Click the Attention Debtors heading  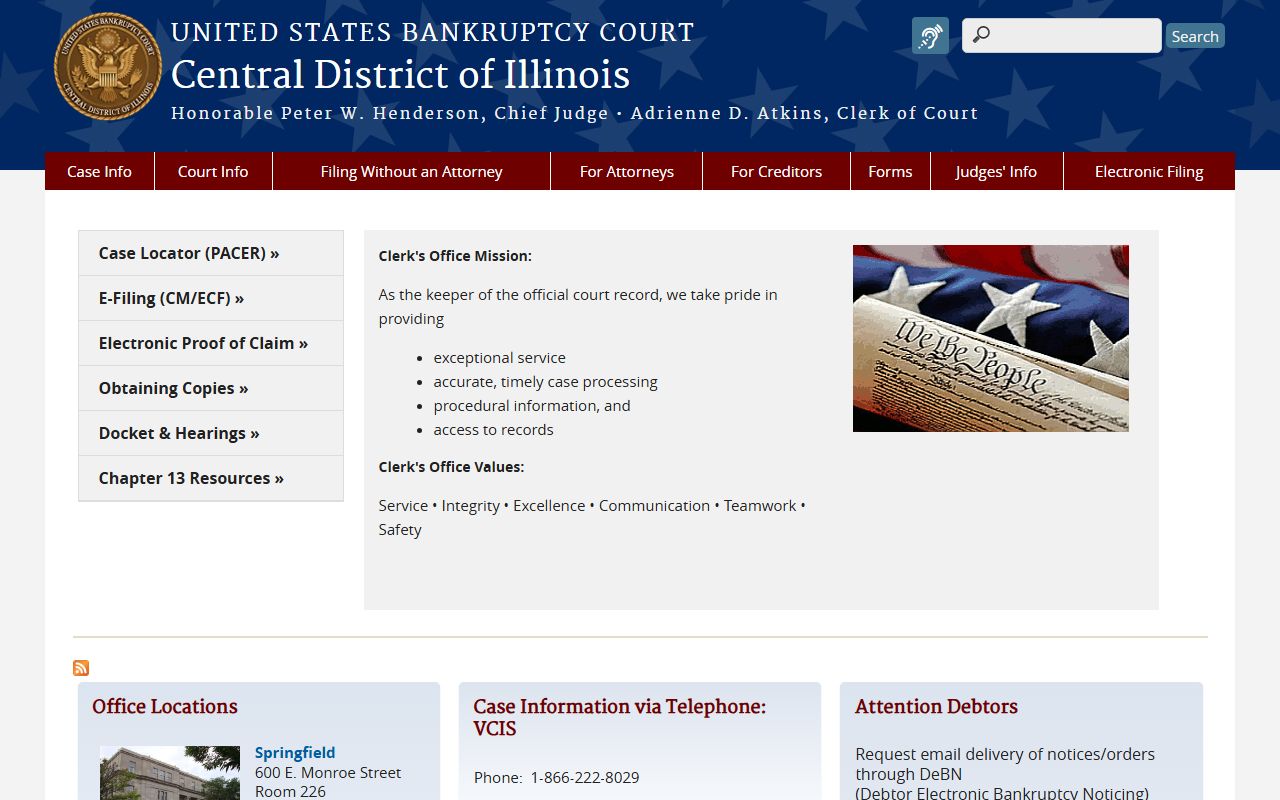(x=936, y=706)
